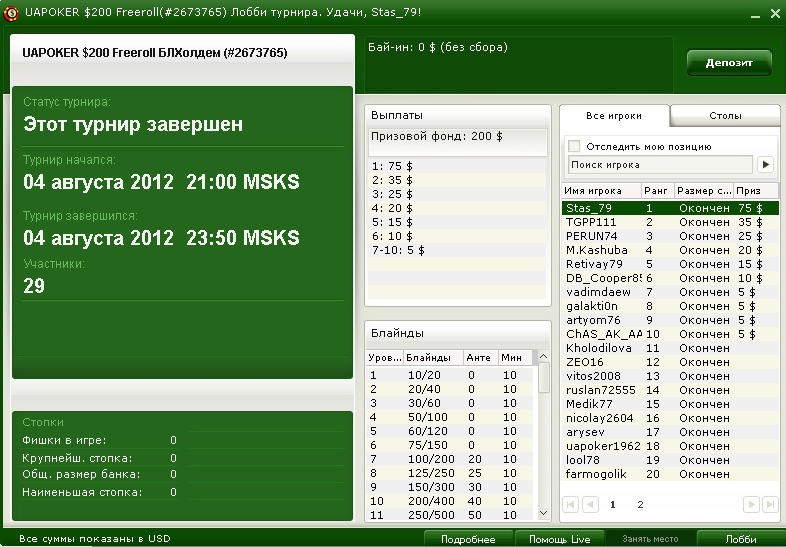Select player row 'farmogolik'

click(670, 474)
